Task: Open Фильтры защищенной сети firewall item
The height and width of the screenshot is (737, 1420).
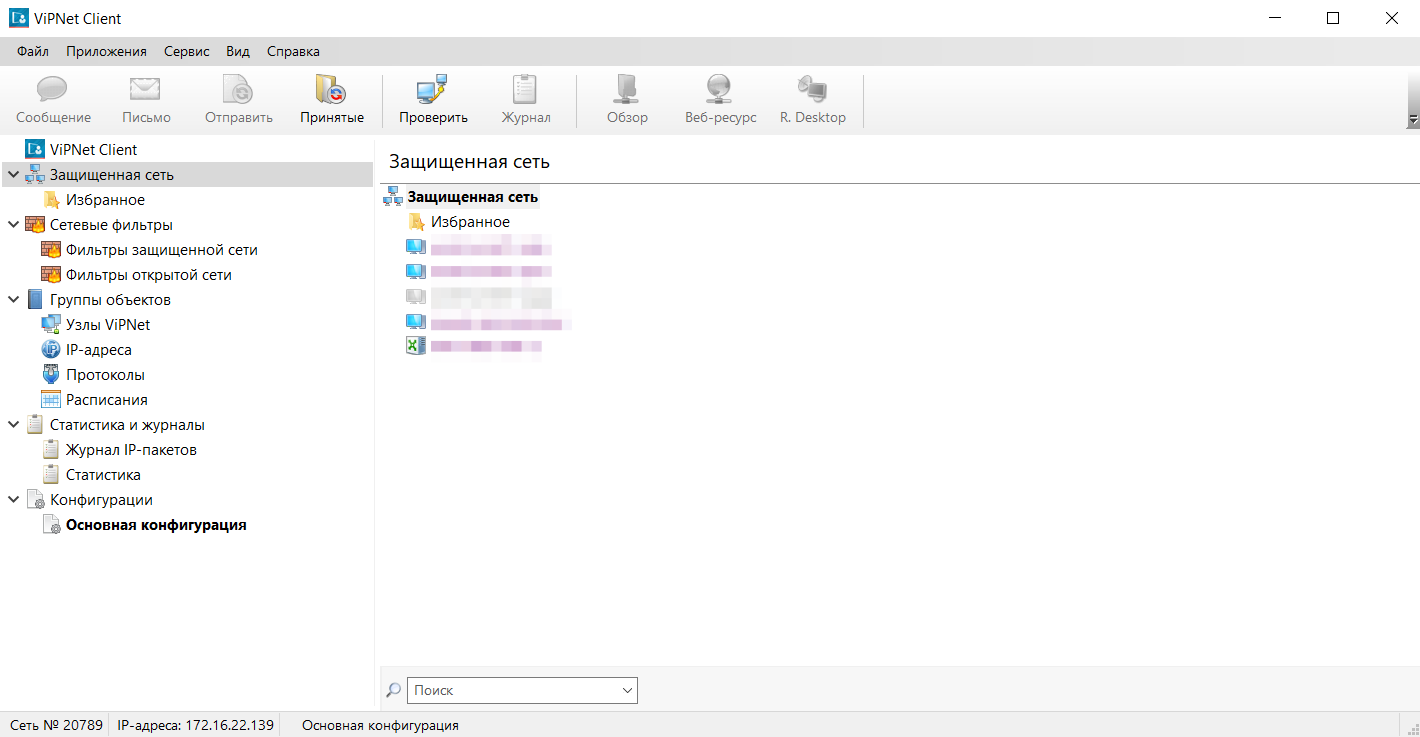Action: tap(161, 250)
